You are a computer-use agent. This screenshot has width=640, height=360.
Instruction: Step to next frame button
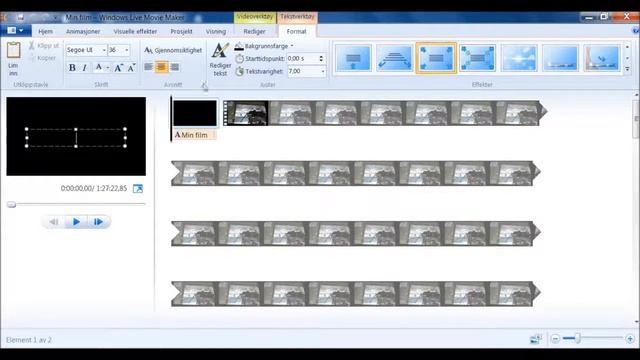tap(98, 222)
